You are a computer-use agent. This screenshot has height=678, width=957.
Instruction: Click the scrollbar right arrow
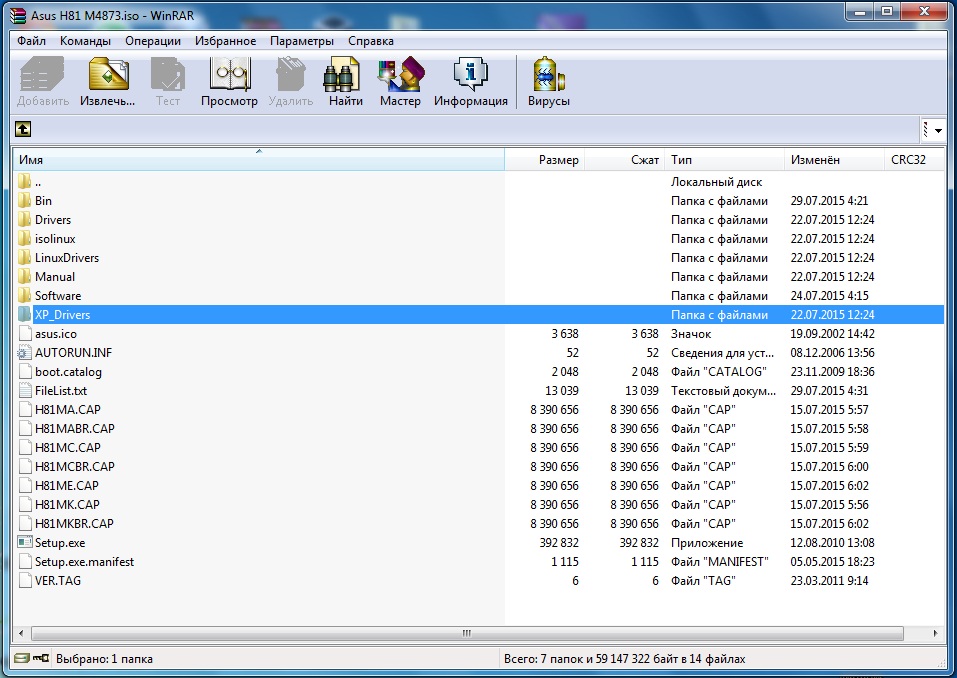pyautogui.click(x=935, y=633)
